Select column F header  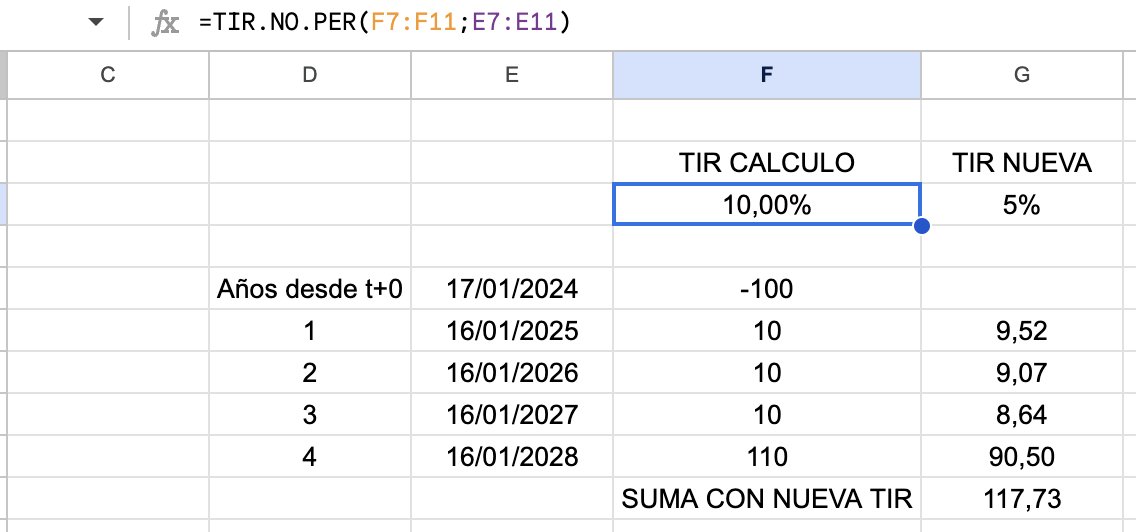point(767,75)
